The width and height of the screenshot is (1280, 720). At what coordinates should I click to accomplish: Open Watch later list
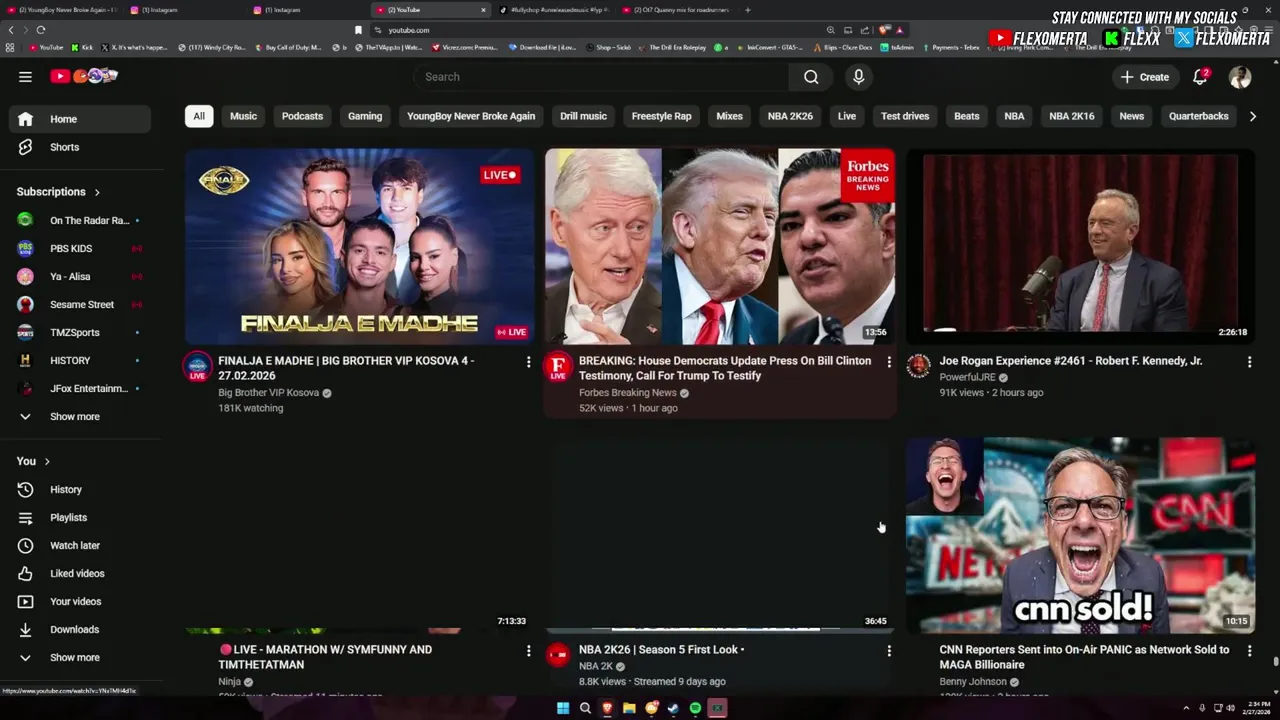coord(80,545)
